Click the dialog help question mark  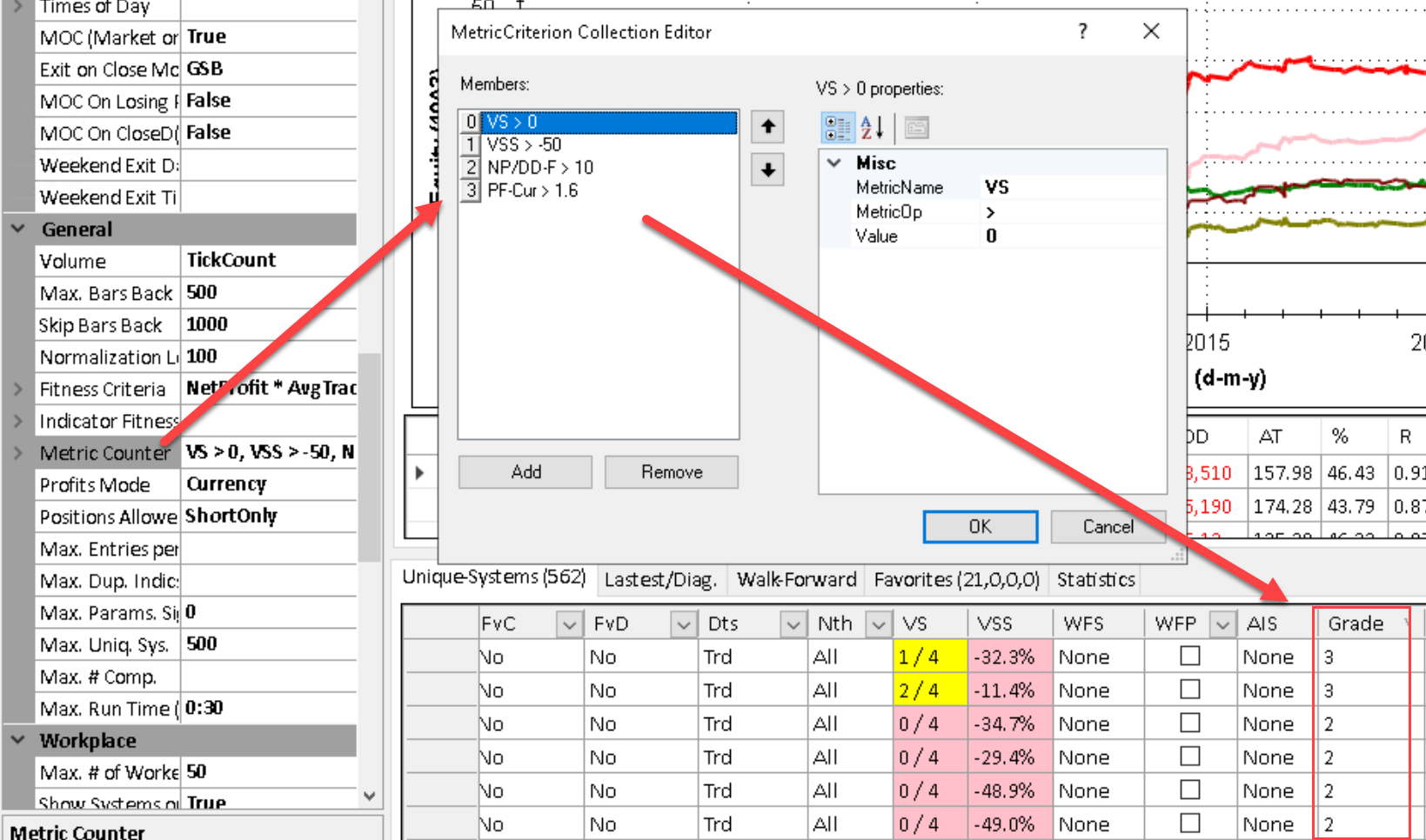[x=1082, y=31]
